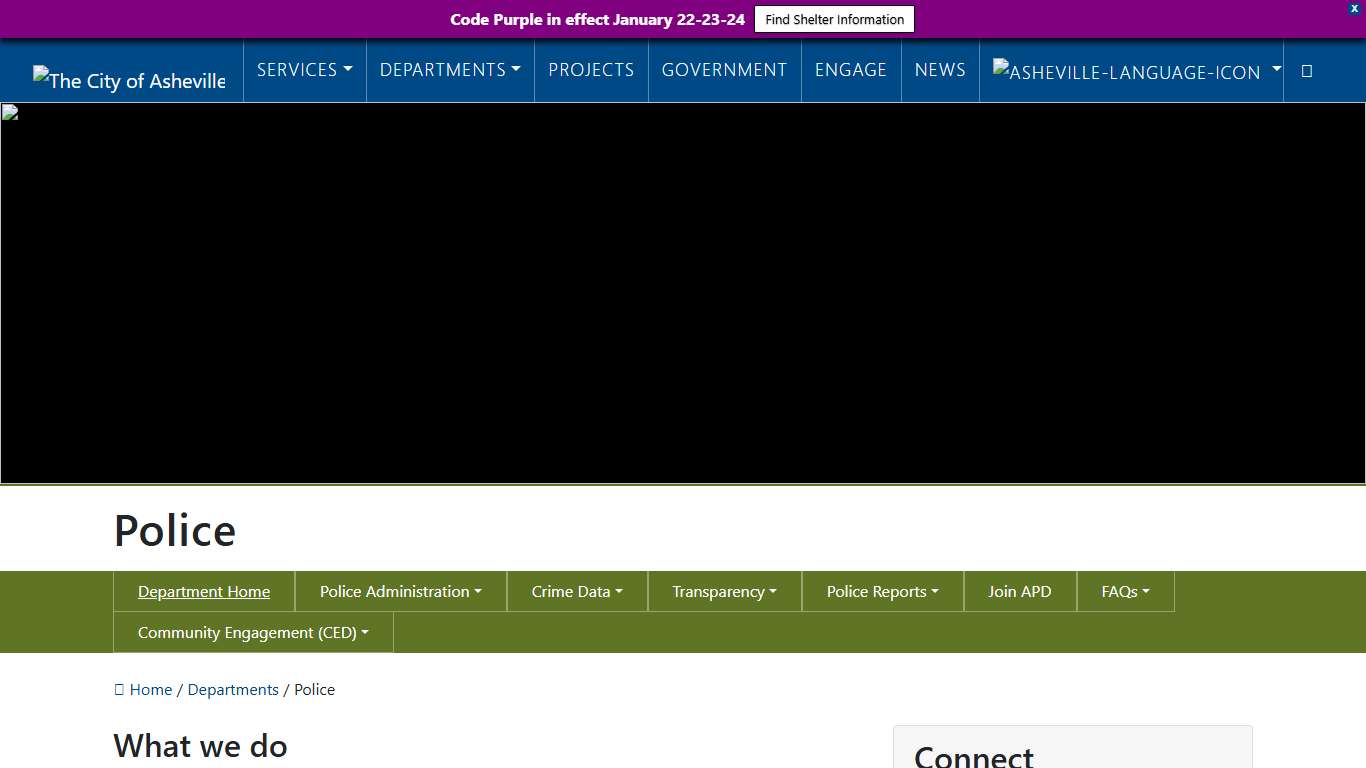Screen dimensions: 1366x768
Task: Expand the Services dropdown menu
Action: click(x=304, y=70)
